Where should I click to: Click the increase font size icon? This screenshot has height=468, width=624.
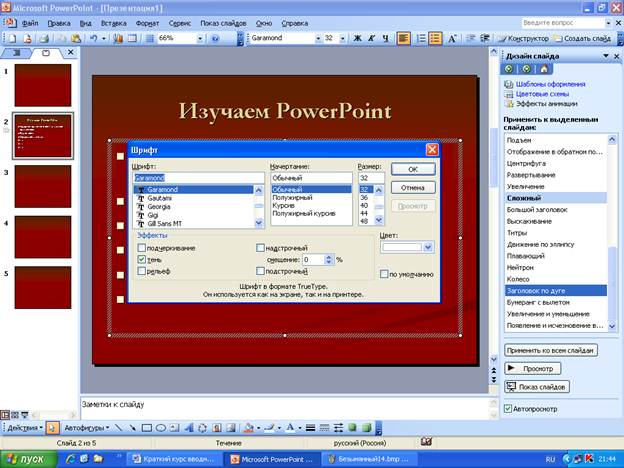(x=452, y=38)
